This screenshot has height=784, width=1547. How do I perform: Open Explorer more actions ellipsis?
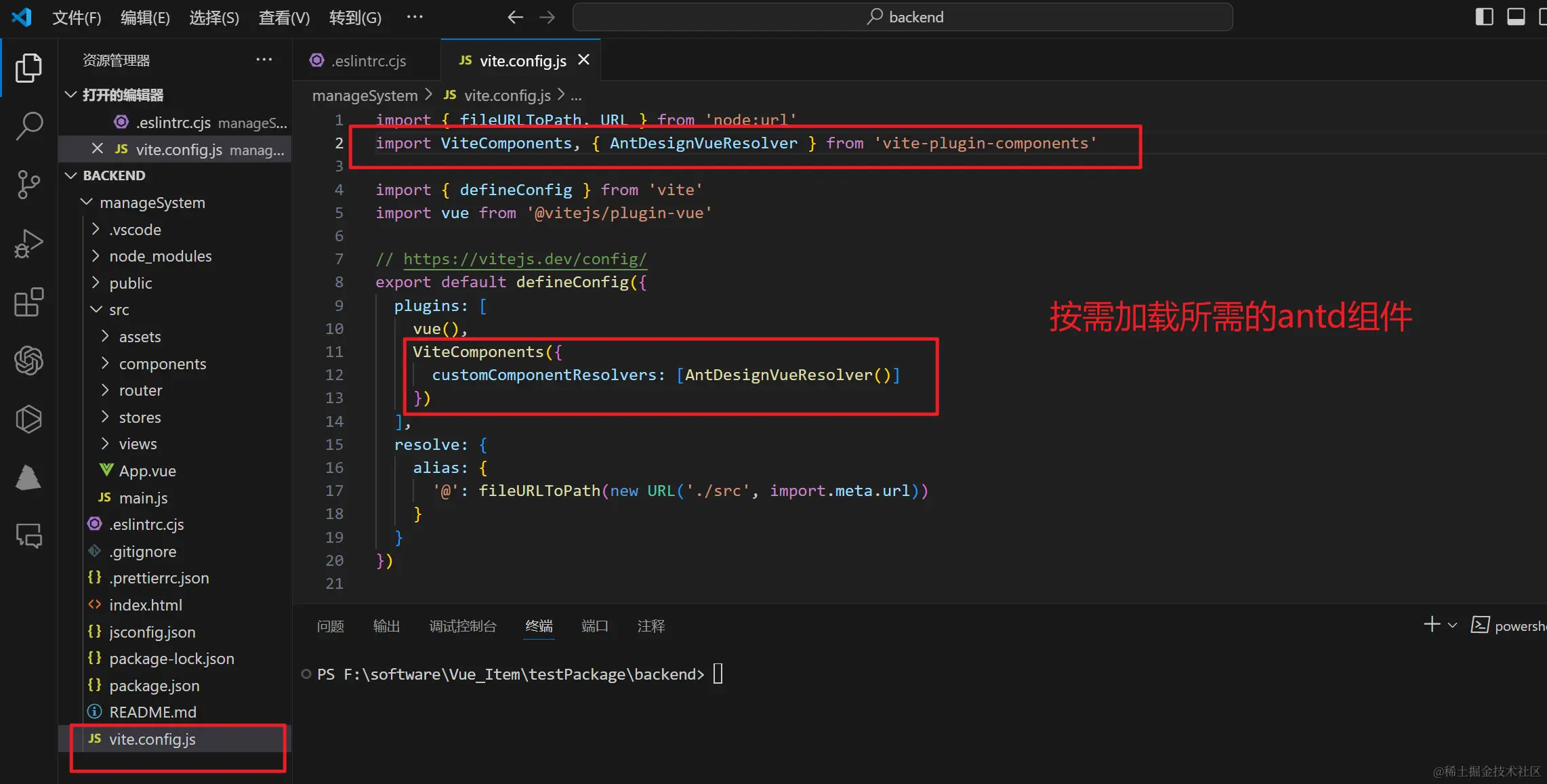tap(264, 60)
